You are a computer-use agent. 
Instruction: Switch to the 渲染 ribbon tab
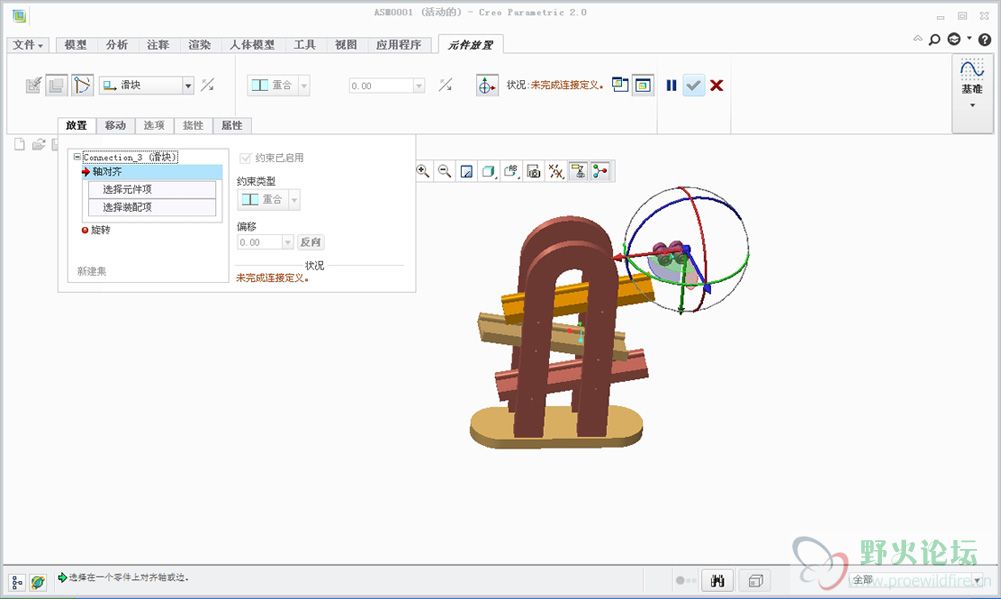(199, 45)
